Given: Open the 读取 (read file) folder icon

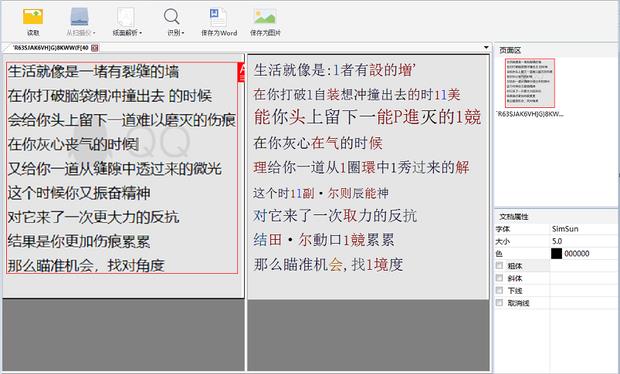Looking at the screenshot, I should (x=33, y=17).
